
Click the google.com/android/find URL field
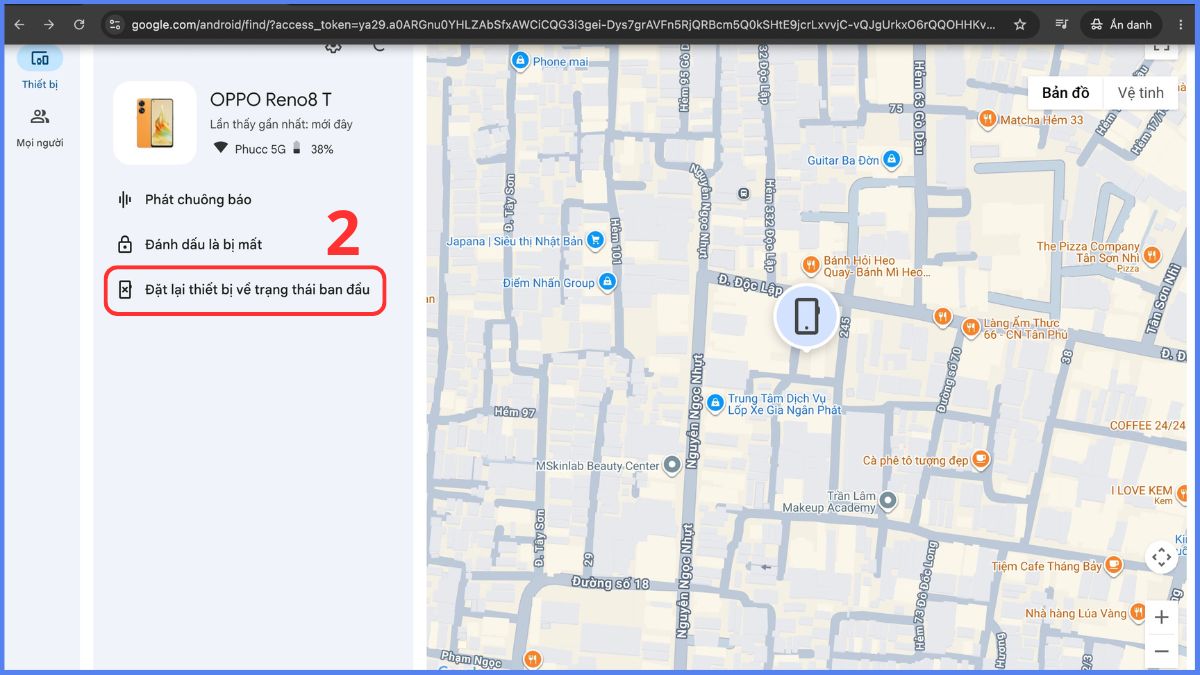coord(563,24)
